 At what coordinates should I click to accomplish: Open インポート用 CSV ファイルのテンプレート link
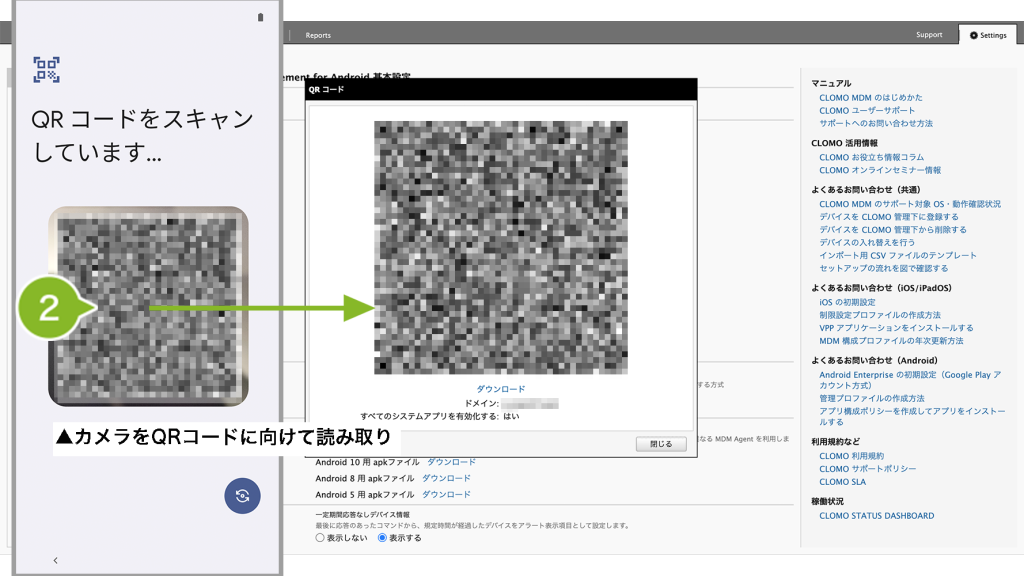[x=898, y=256]
